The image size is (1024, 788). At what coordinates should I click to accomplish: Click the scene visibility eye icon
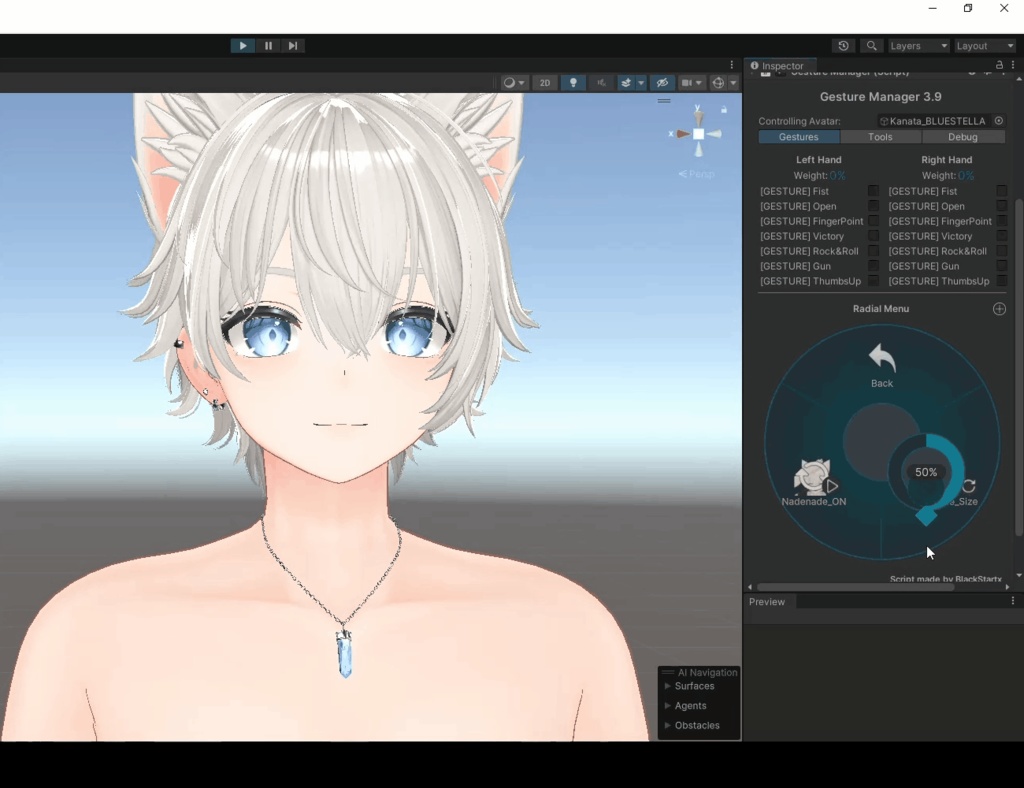662,82
